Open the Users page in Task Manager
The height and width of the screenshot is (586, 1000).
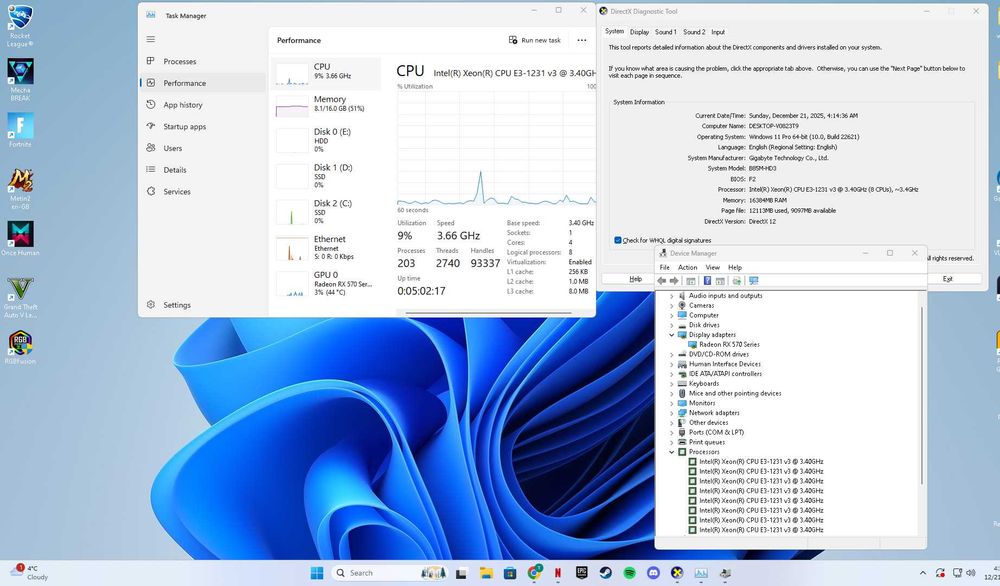click(202, 148)
